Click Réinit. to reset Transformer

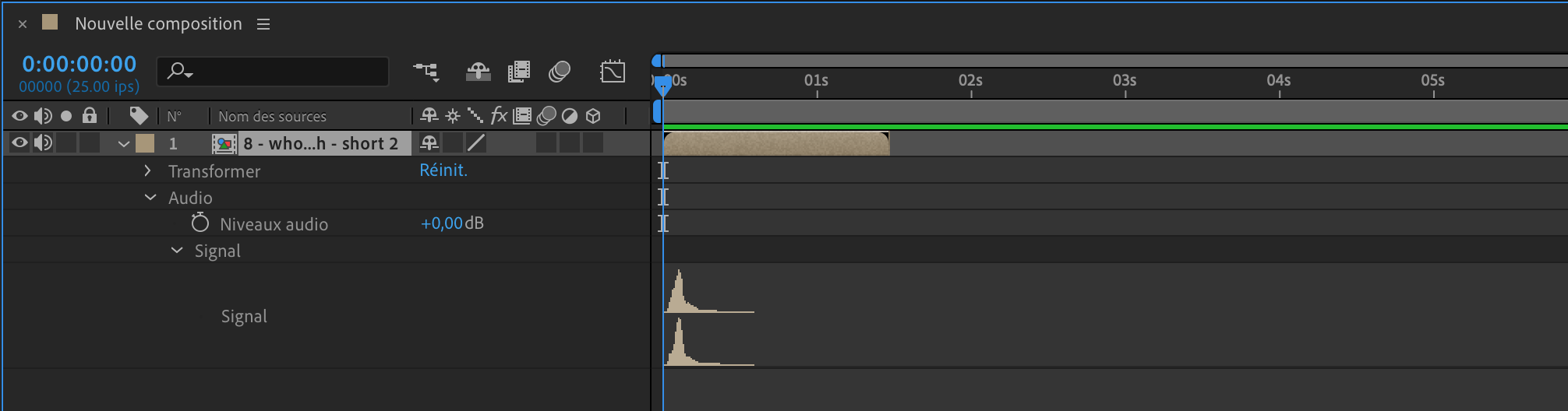click(443, 170)
